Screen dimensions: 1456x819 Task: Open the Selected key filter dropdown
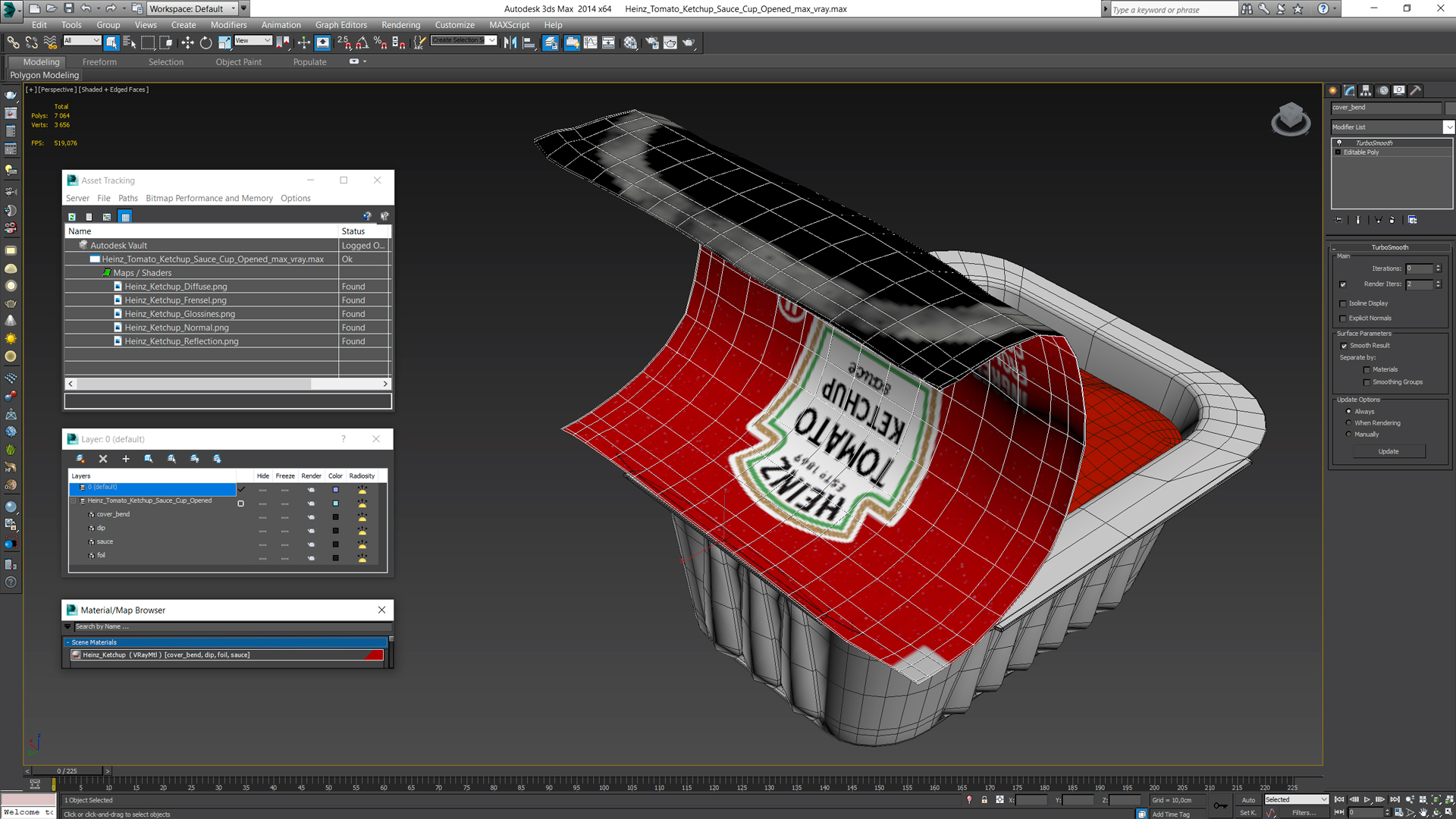[x=1296, y=799]
